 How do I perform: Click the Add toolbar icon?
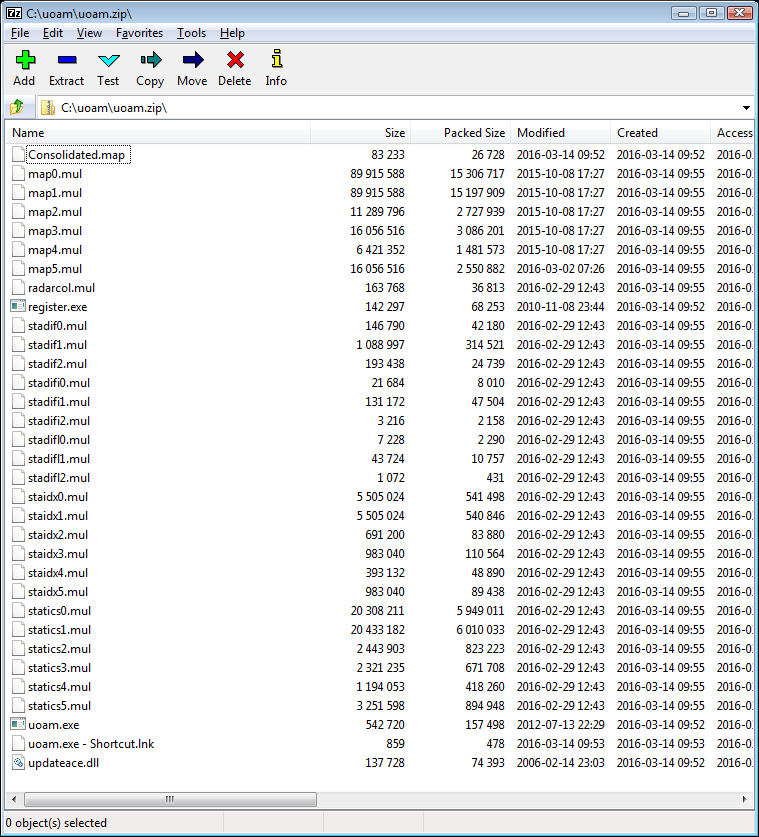[x=25, y=60]
